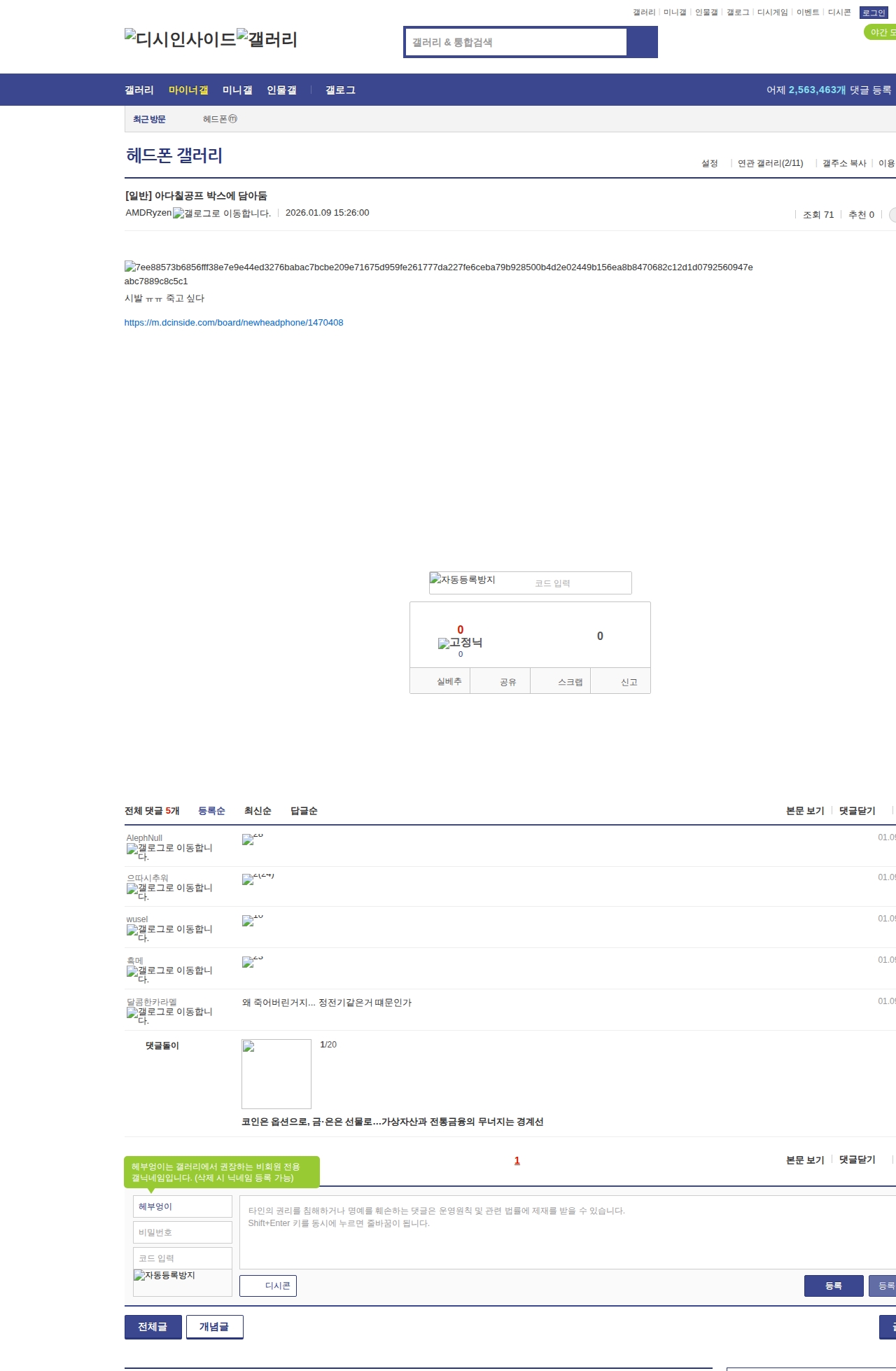Click the search button beside the search box
The width and height of the screenshot is (896, 1371).
(x=642, y=42)
